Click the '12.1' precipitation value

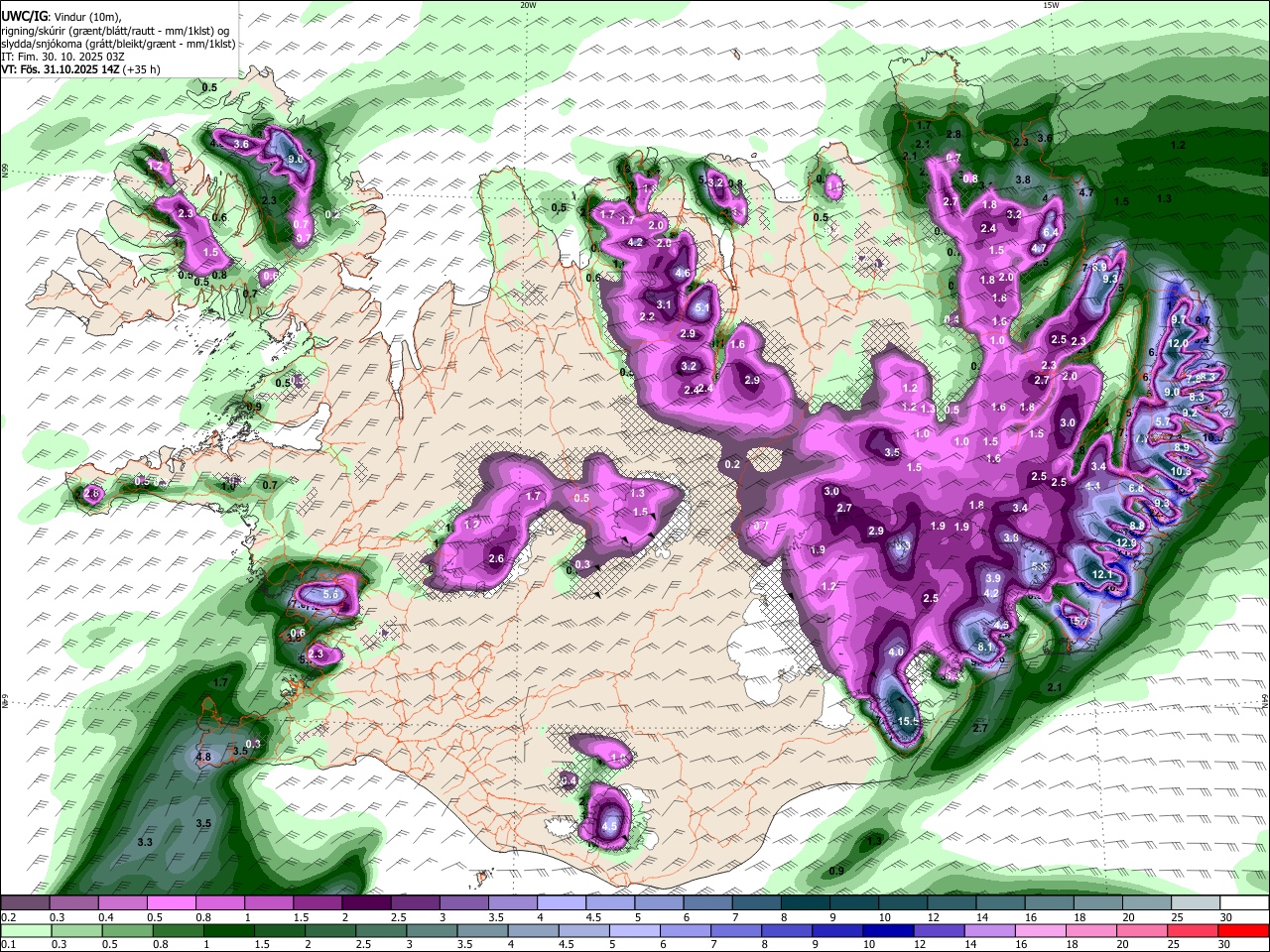(x=1102, y=574)
